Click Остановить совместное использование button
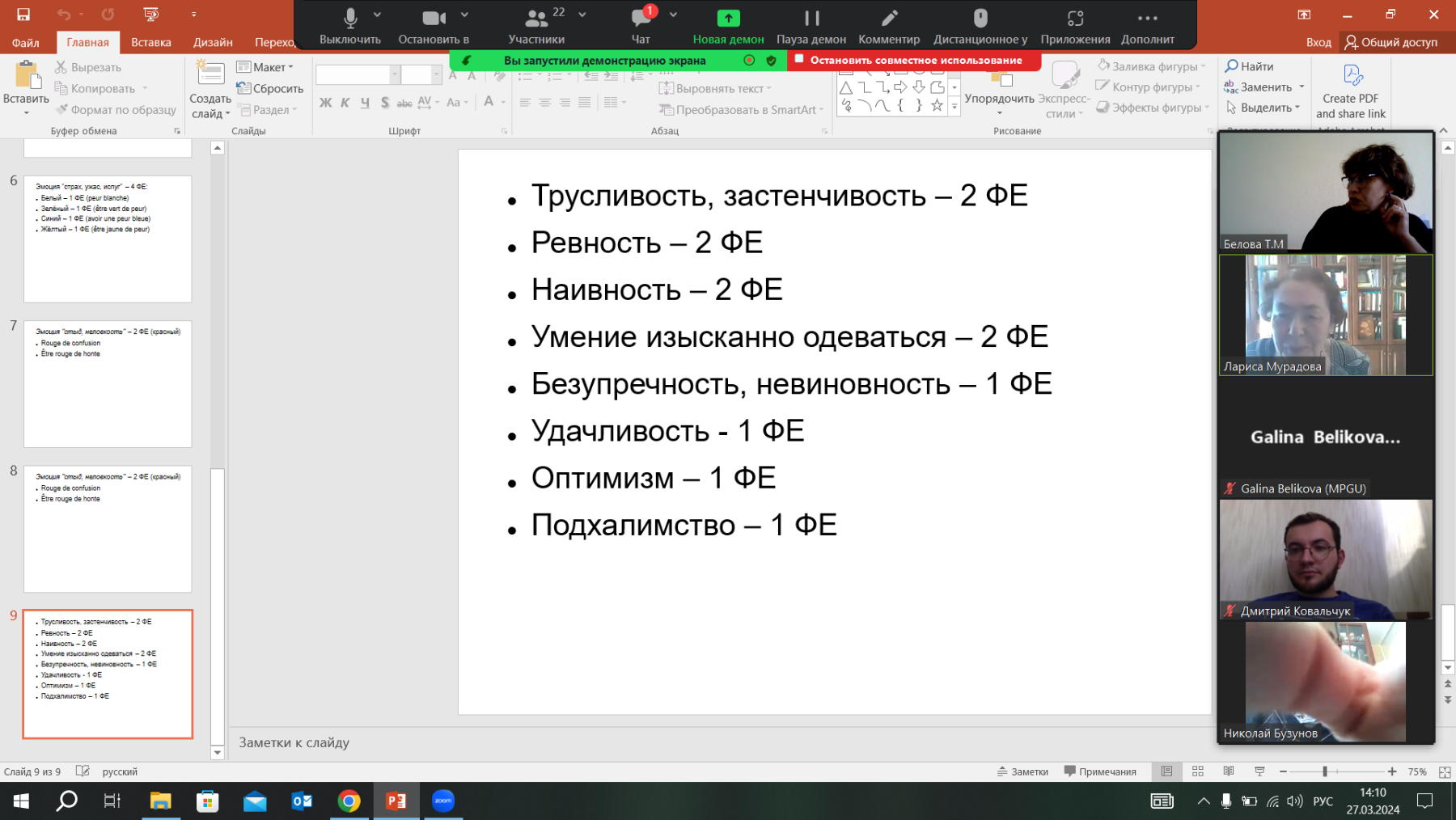Image resolution: width=1456 pixels, height=820 pixels. (915, 60)
